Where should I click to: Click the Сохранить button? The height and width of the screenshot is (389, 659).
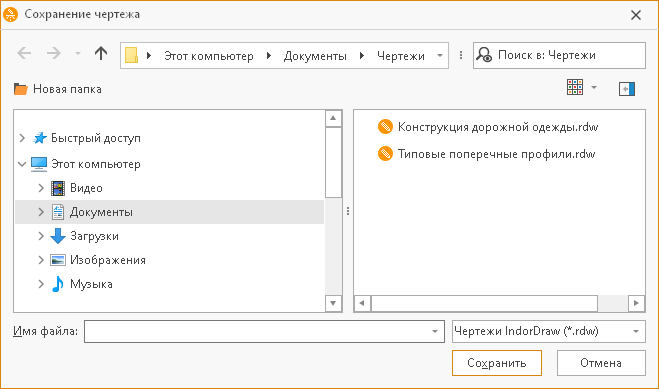(x=497, y=363)
